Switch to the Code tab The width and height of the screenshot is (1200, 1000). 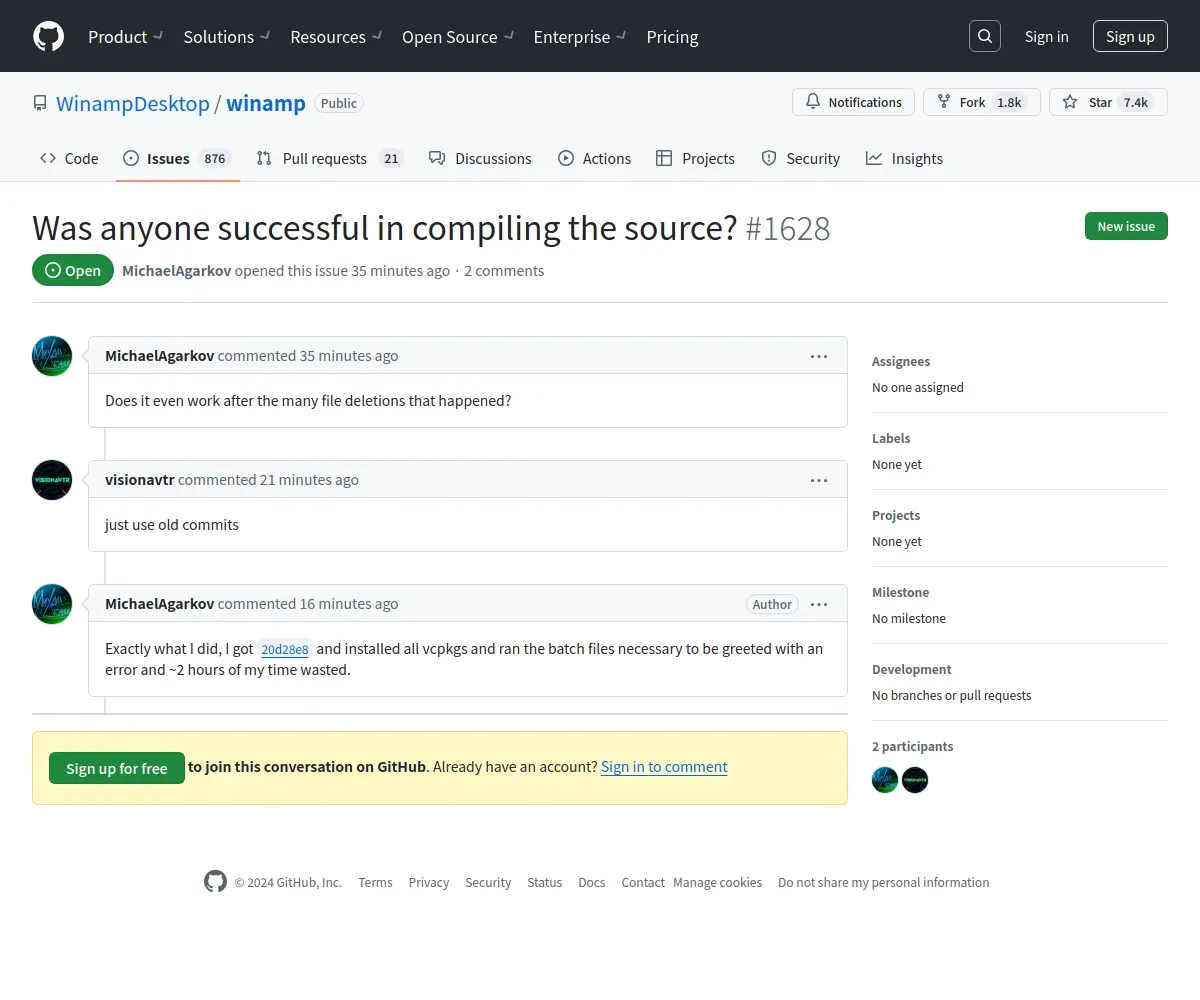[x=69, y=158]
